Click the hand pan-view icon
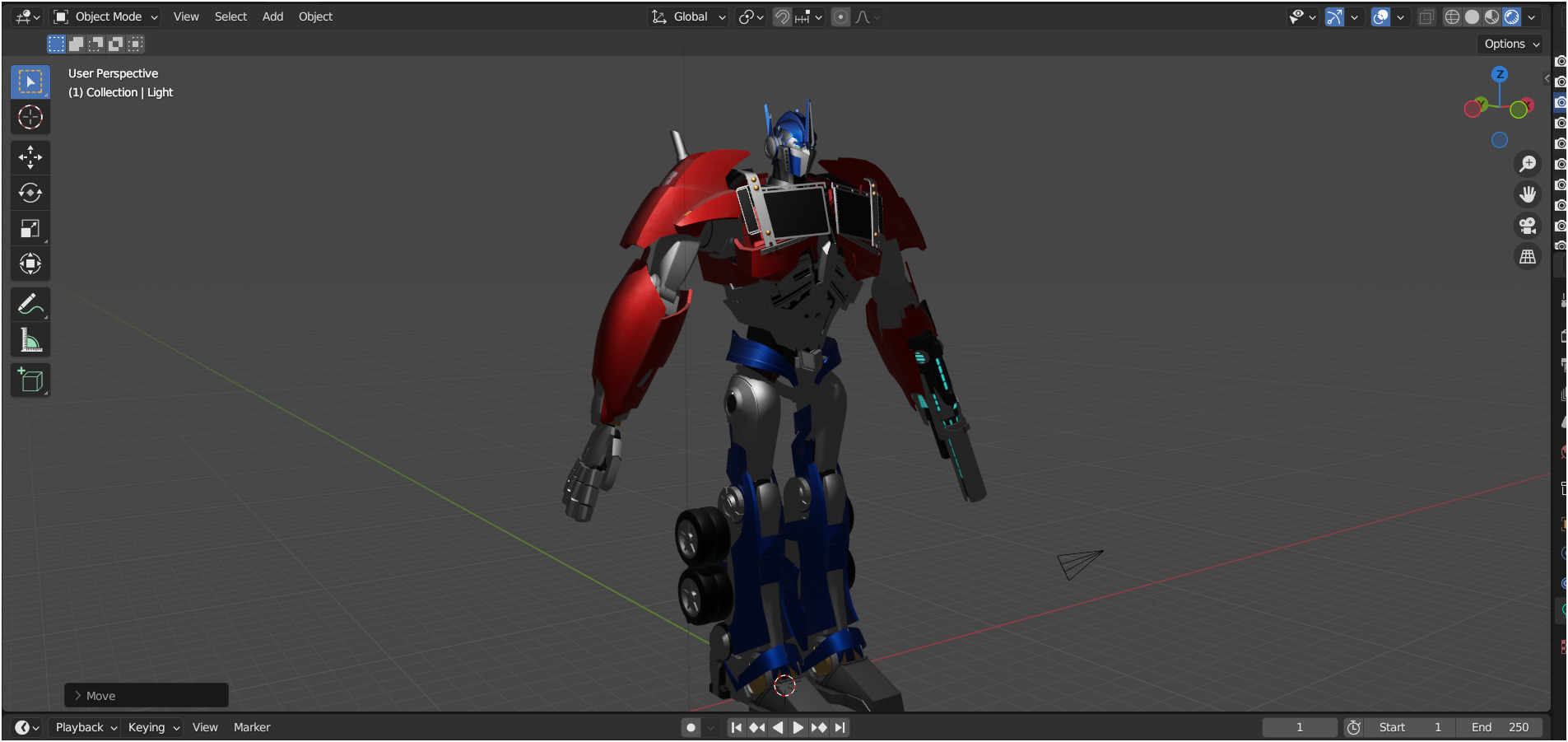The height and width of the screenshot is (742, 1568). [x=1528, y=194]
